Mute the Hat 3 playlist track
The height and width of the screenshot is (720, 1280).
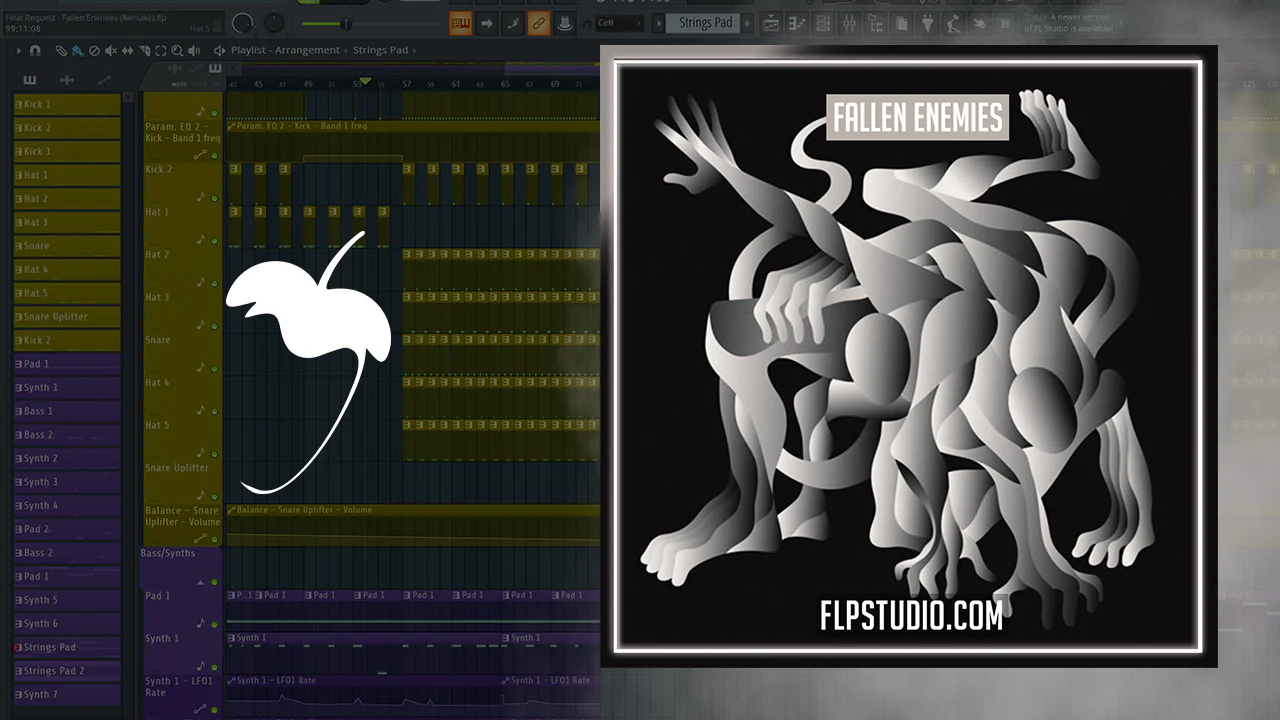214,326
